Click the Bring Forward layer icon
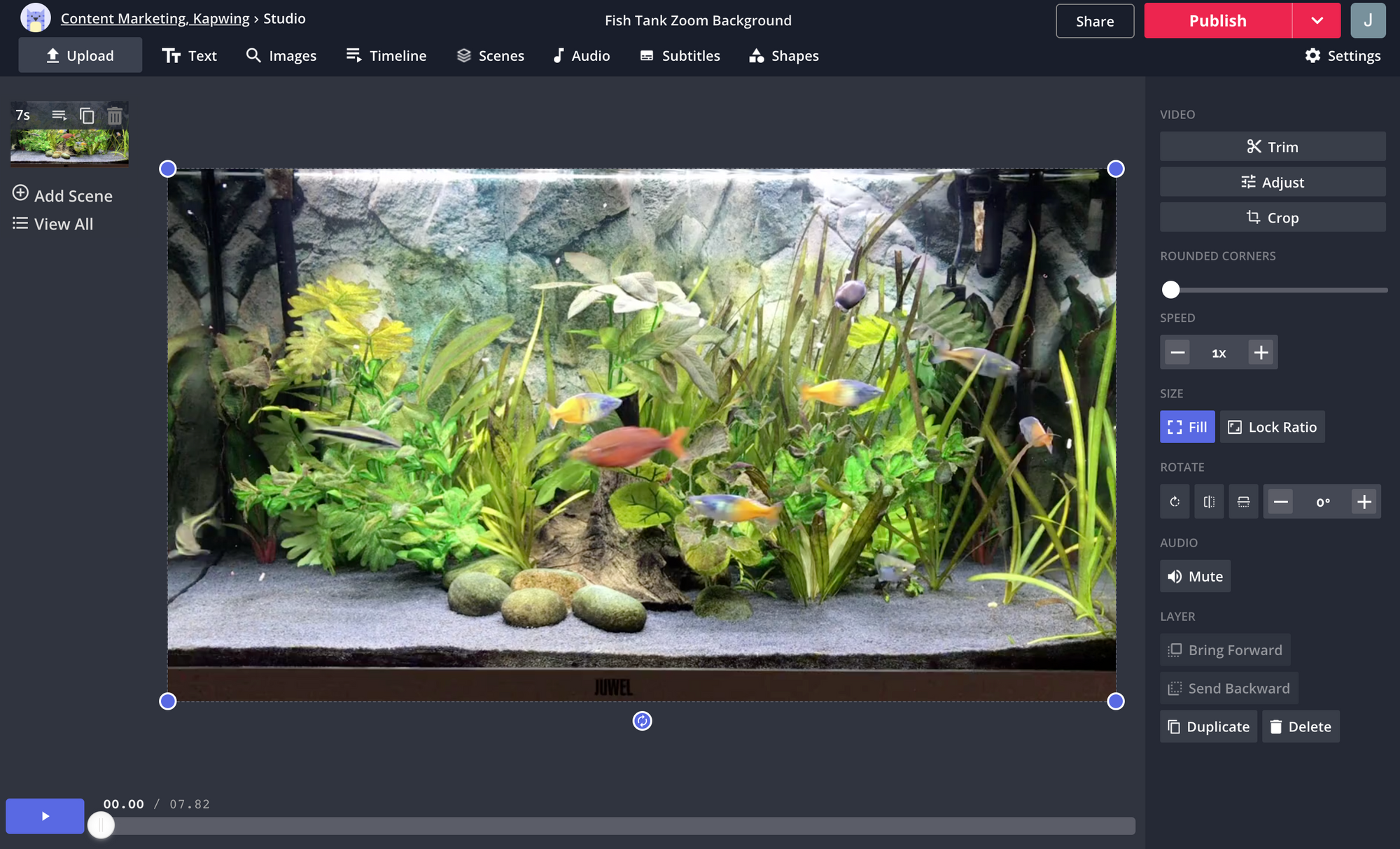The width and height of the screenshot is (1400, 849). coord(1175,650)
